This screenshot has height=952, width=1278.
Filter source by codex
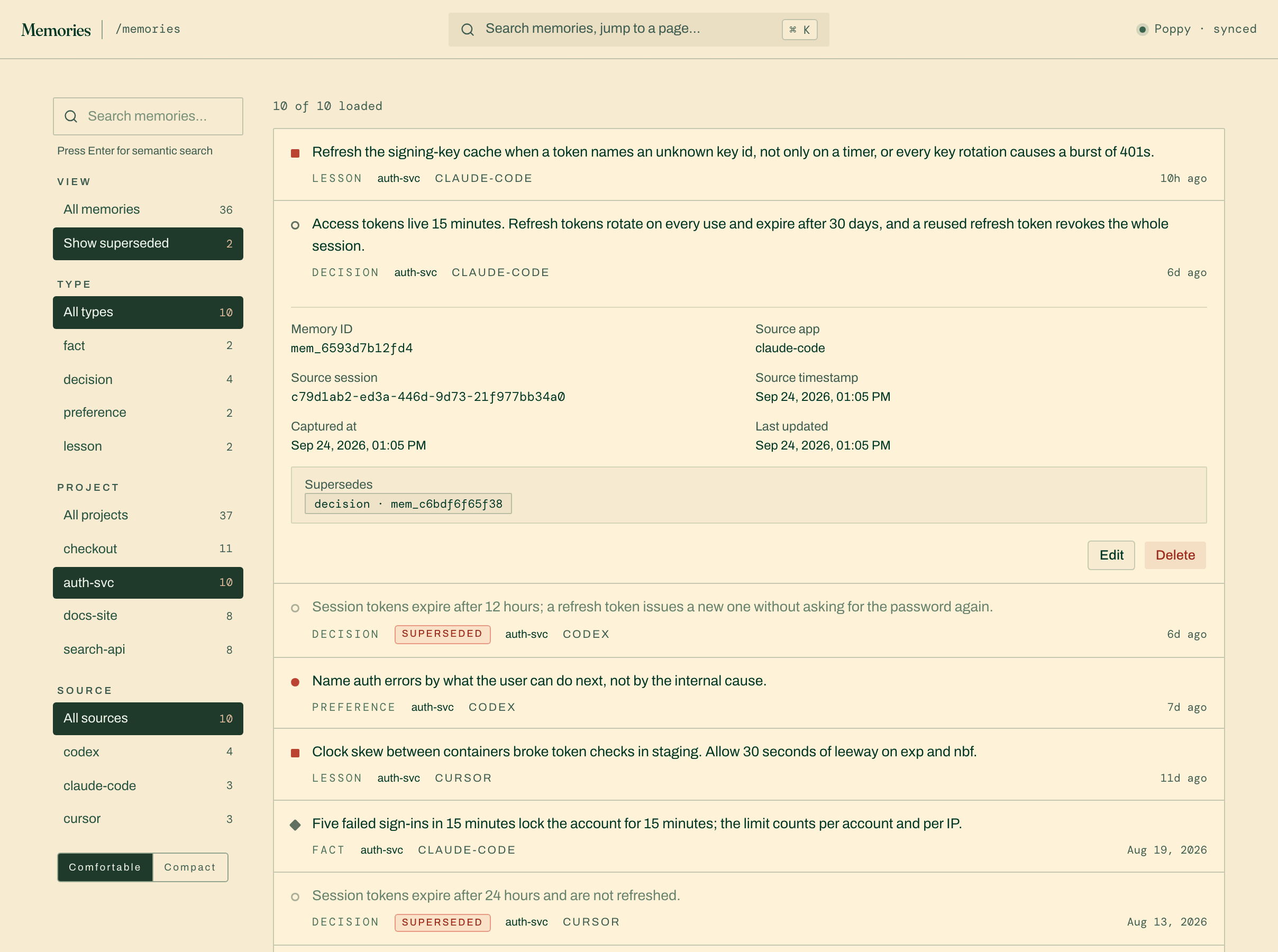point(148,752)
